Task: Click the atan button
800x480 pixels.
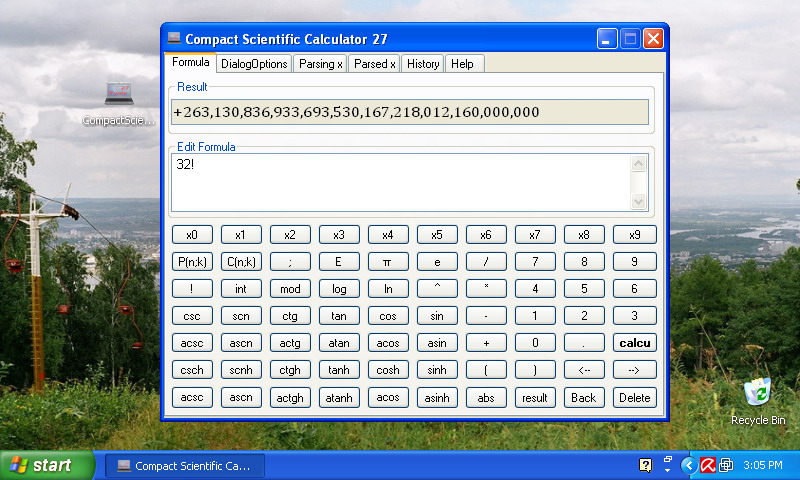Action: [x=339, y=343]
